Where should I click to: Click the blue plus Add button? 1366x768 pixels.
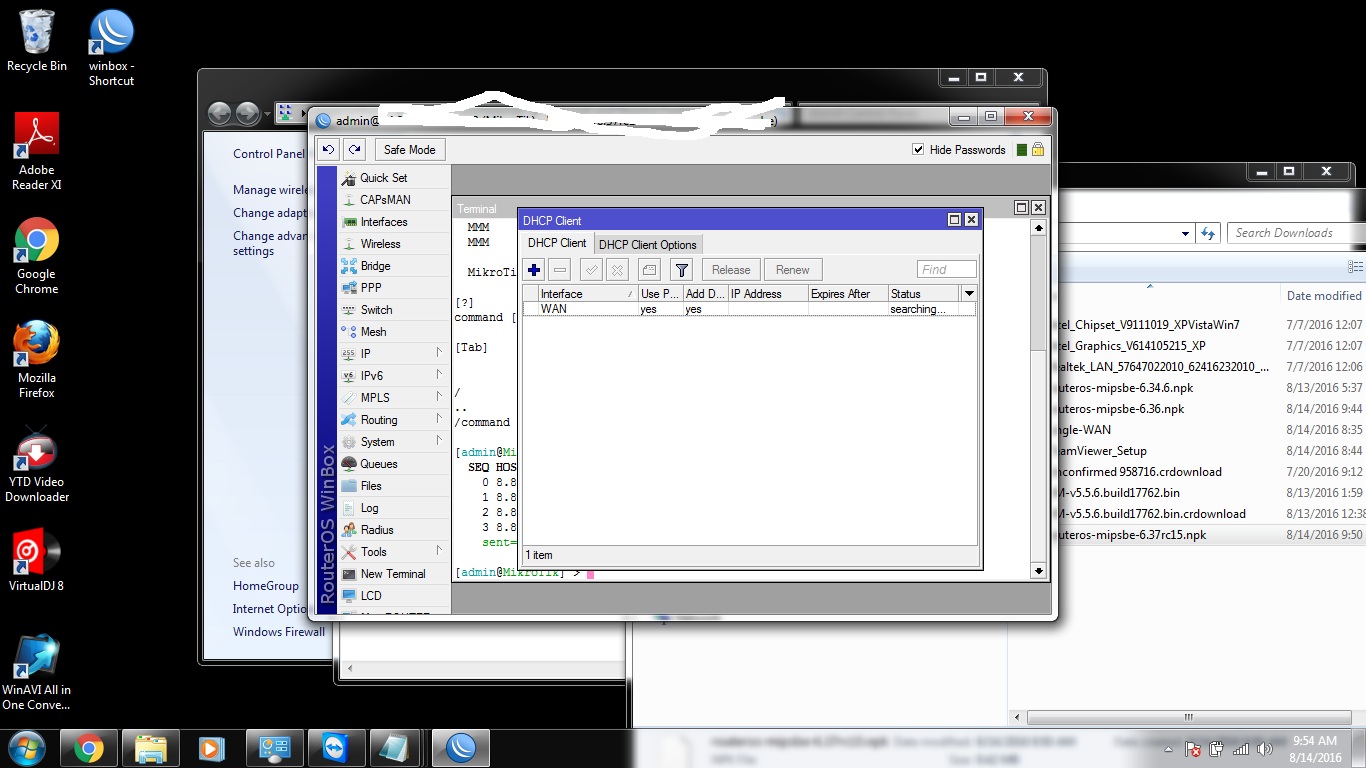click(534, 270)
